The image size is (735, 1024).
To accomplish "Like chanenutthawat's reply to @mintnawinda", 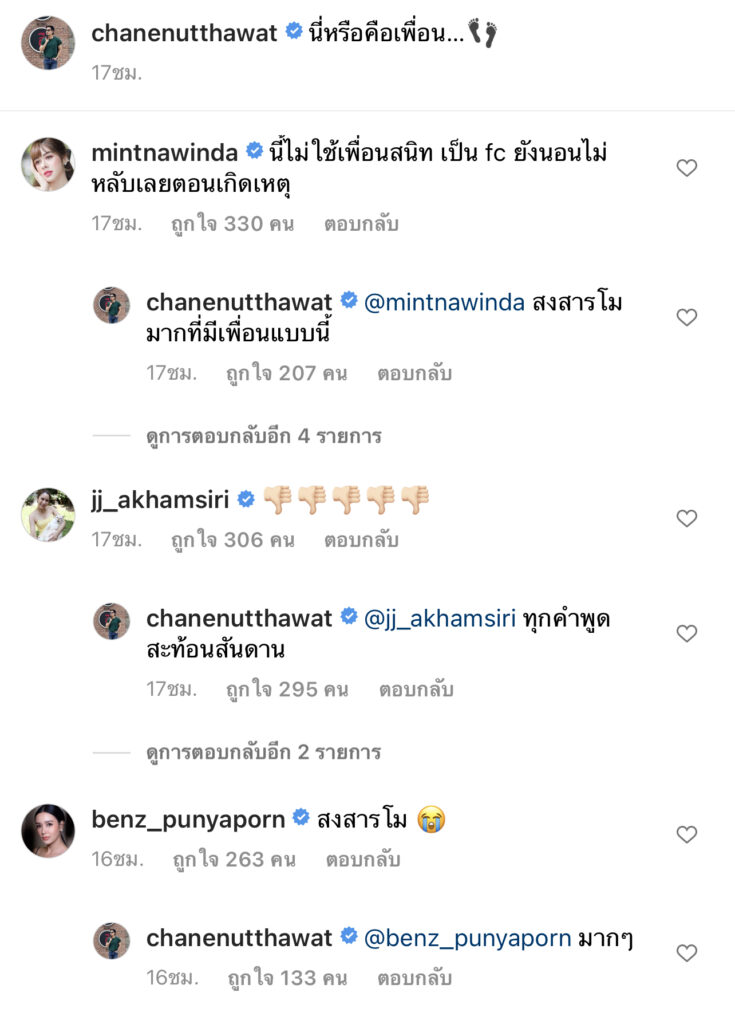I will [x=686, y=317].
